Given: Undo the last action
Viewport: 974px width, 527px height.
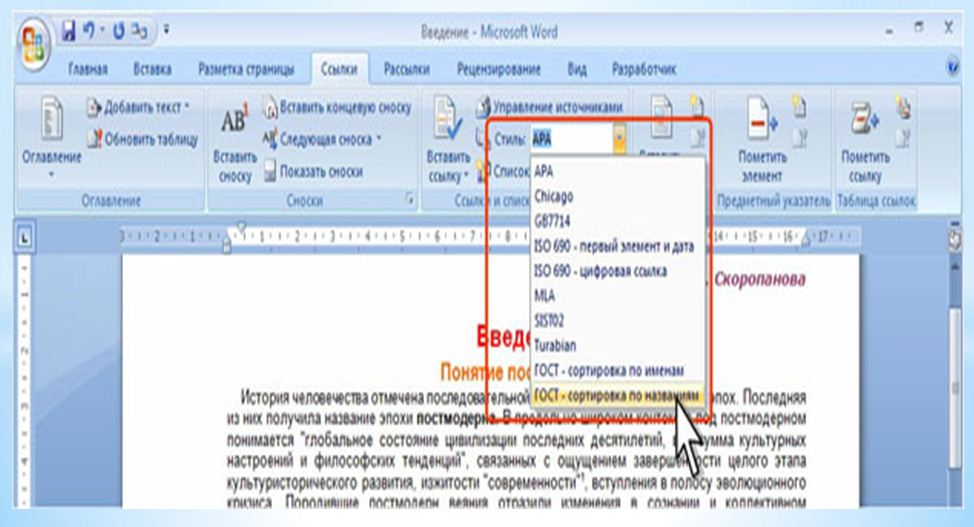Looking at the screenshot, I should click(x=89, y=30).
